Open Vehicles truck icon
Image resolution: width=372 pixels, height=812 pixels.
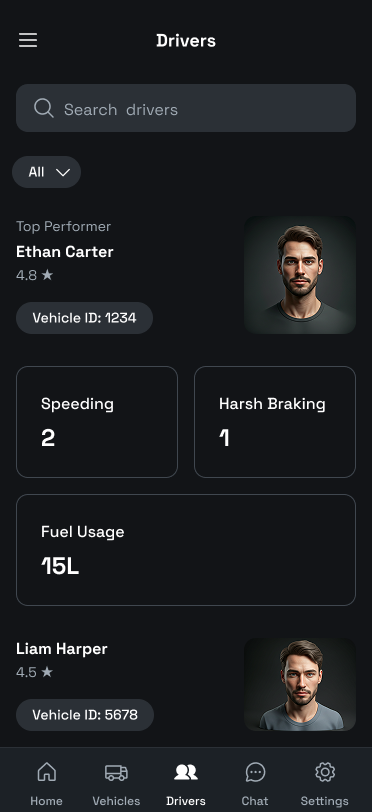[116, 772]
